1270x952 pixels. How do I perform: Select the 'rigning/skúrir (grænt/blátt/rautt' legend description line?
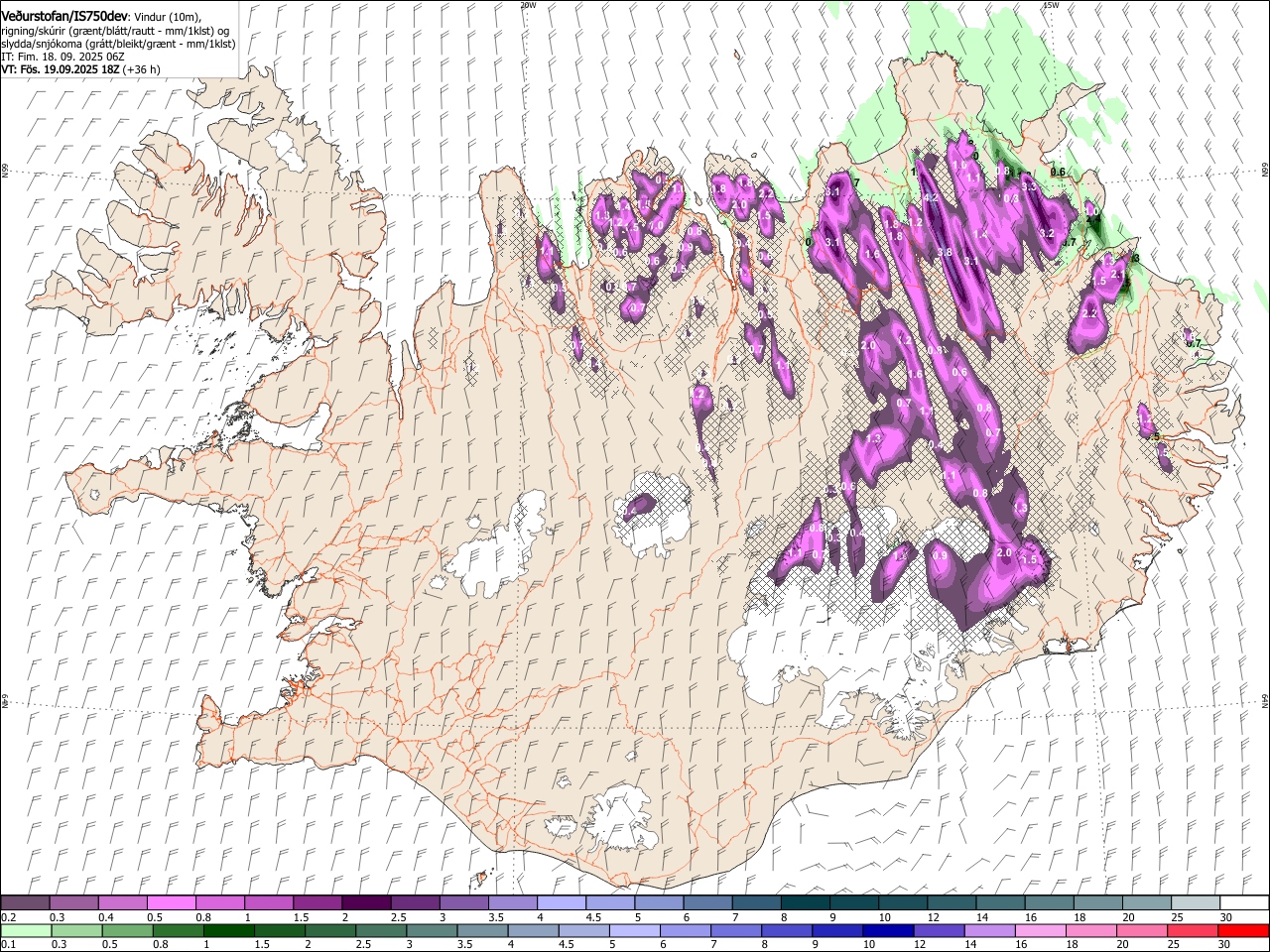(x=117, y=30)
